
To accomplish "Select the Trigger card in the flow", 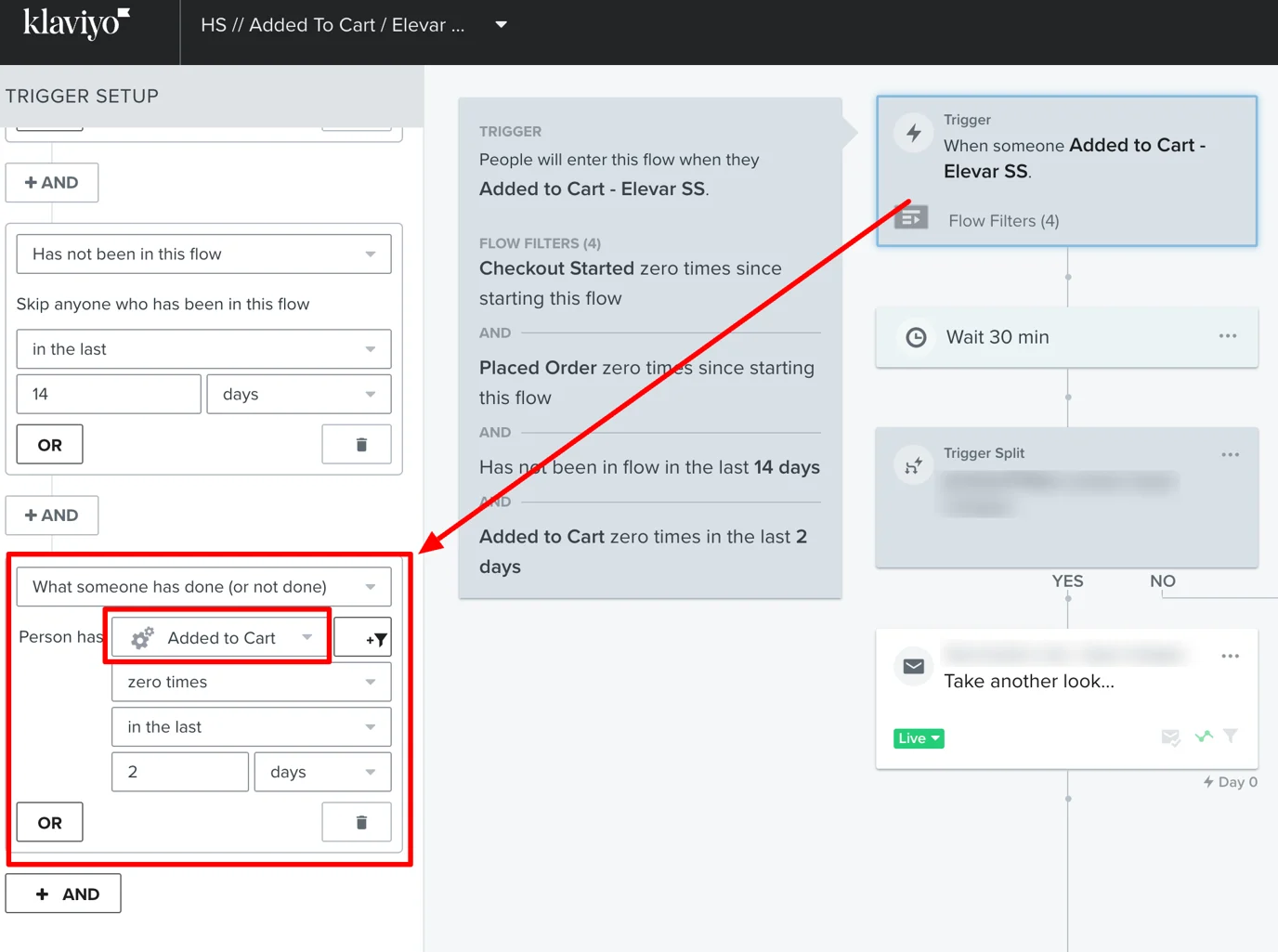I will (1067, 171).
